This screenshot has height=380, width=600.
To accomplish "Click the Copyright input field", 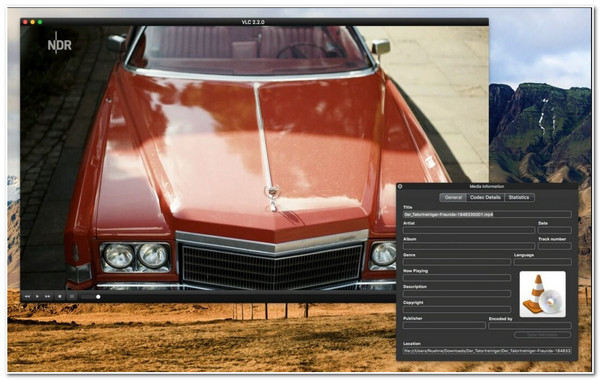I will point(457,309).
